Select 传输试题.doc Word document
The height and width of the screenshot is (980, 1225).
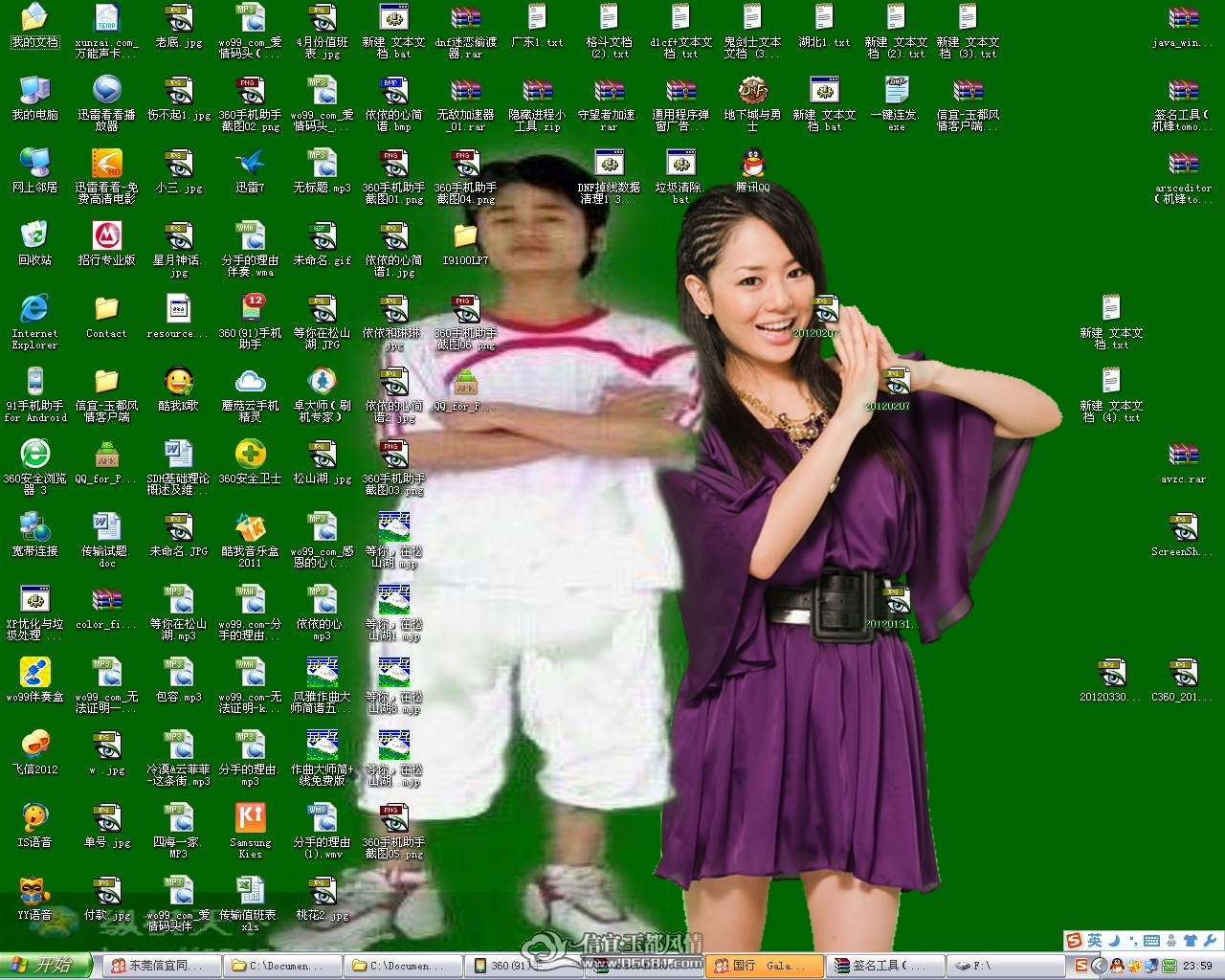(x=106, y=540)
